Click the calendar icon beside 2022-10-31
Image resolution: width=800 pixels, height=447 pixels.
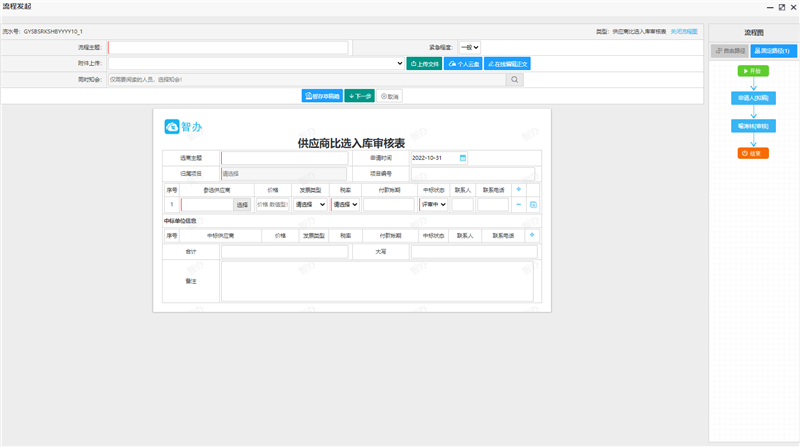(462, 158)
